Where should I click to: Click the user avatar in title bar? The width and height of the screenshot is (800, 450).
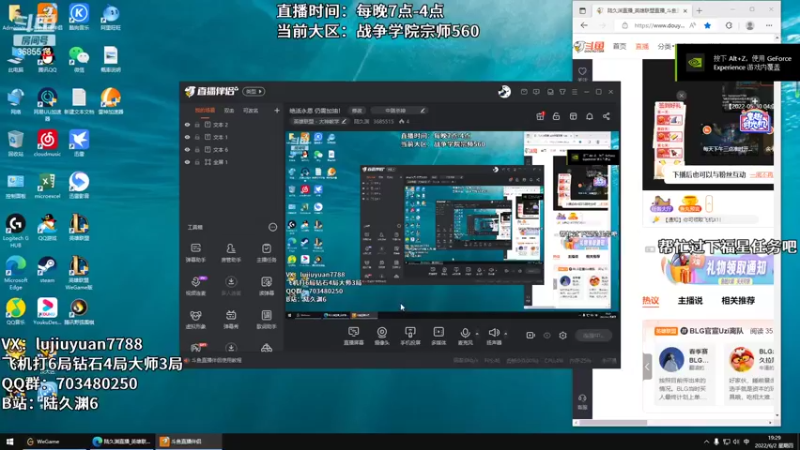pyautogui.click(x=504, y=92)
